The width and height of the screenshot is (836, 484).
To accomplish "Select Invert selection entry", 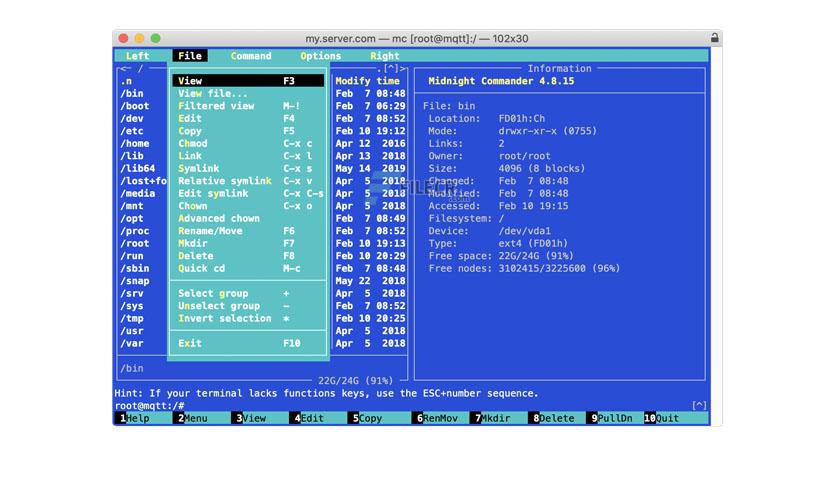I will 248,319.
